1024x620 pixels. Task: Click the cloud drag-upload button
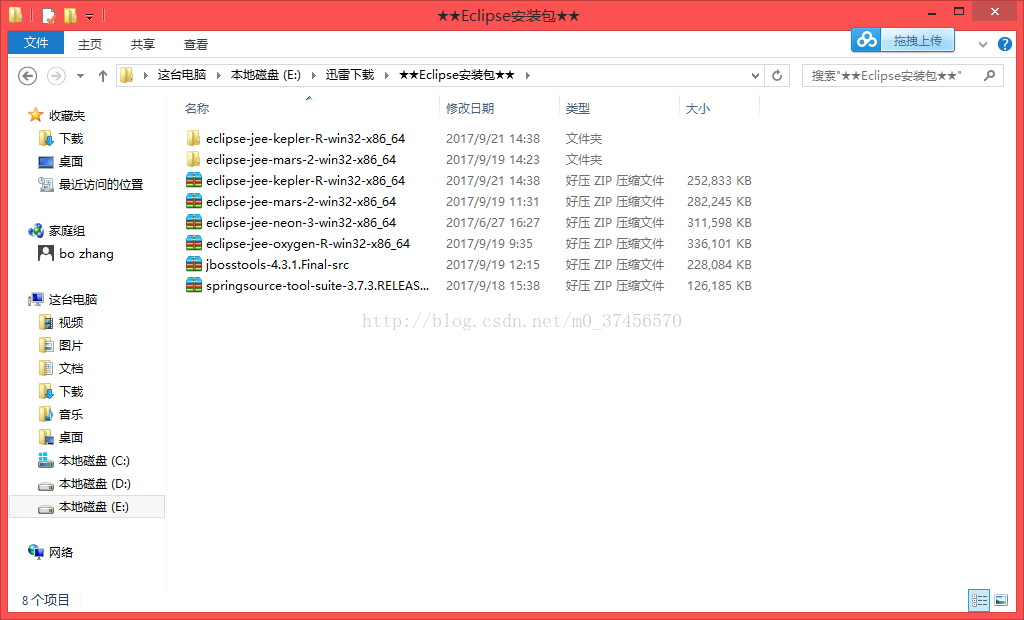pyautogui.click(x=903, y=40)
